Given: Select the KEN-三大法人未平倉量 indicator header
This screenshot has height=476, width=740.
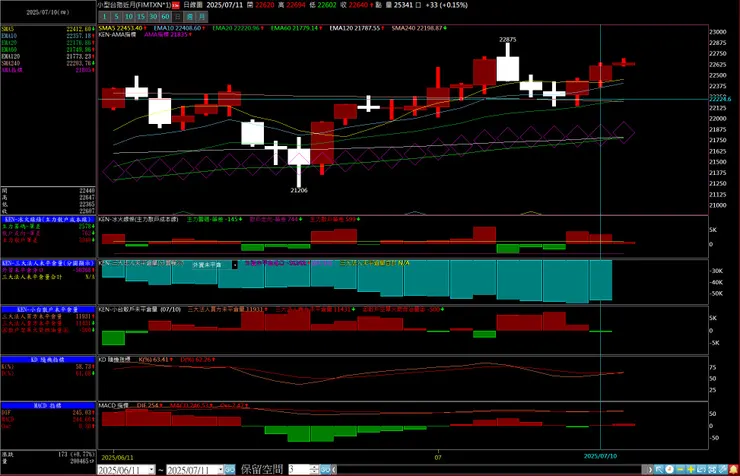Looking at the screenshot, I should [x=48, y=263].
